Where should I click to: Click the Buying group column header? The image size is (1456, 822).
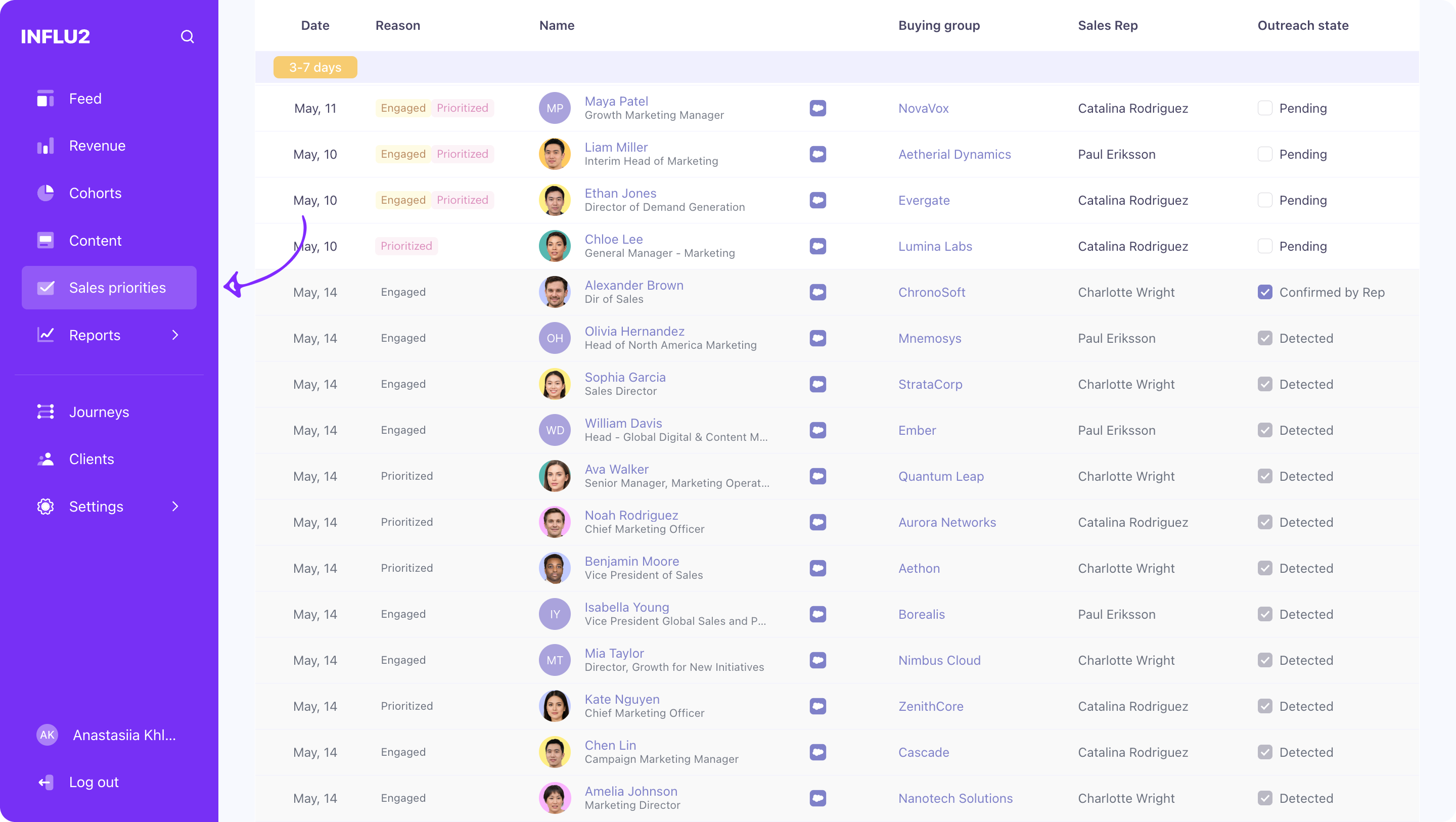point(939,25)
